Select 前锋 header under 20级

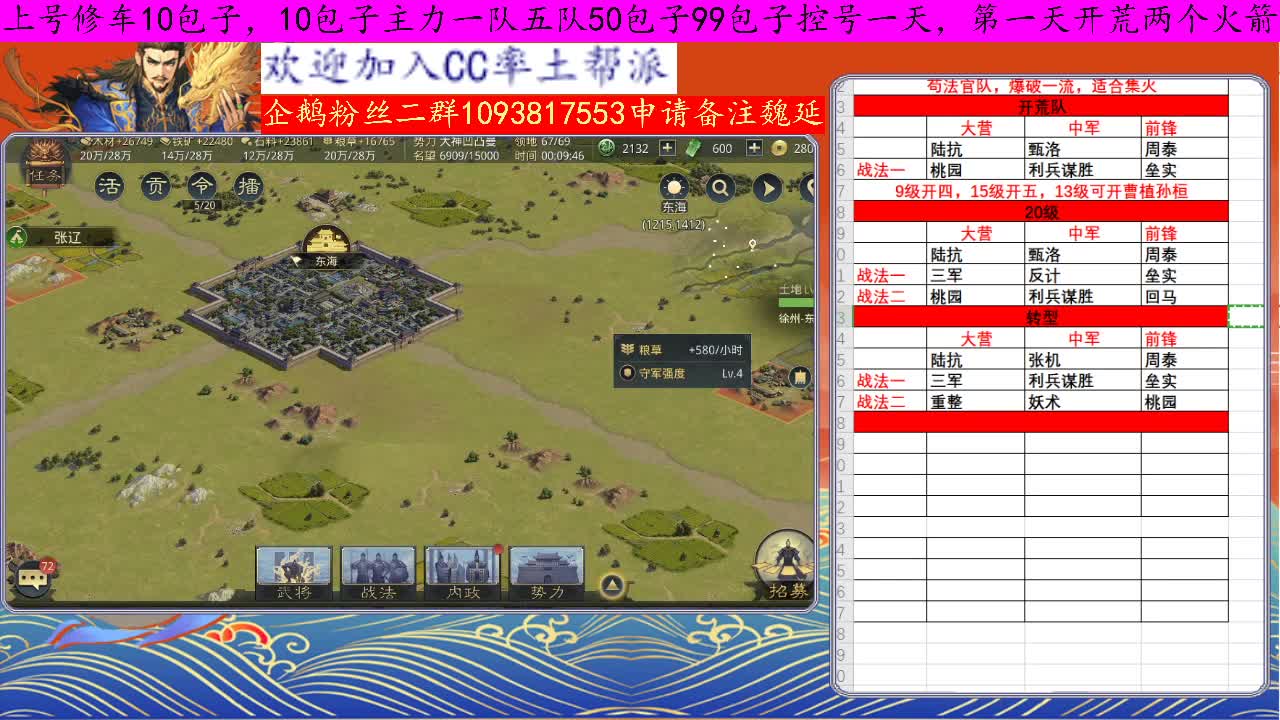click(1184, 233)
